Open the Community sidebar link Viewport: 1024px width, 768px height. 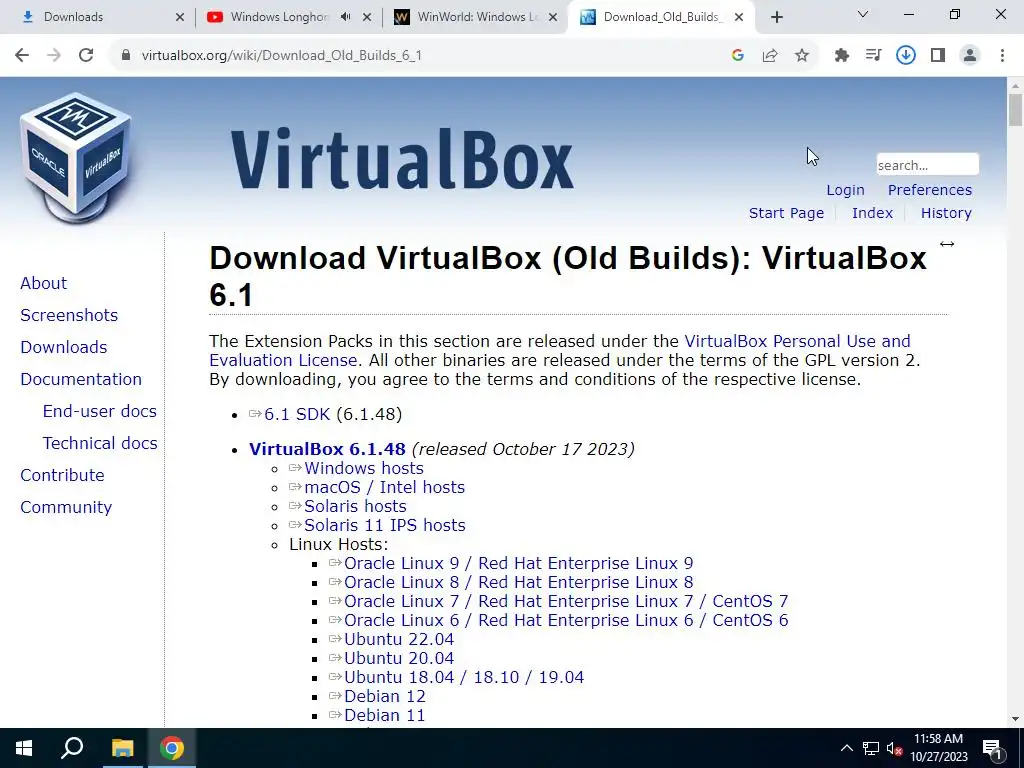[66, 507]
